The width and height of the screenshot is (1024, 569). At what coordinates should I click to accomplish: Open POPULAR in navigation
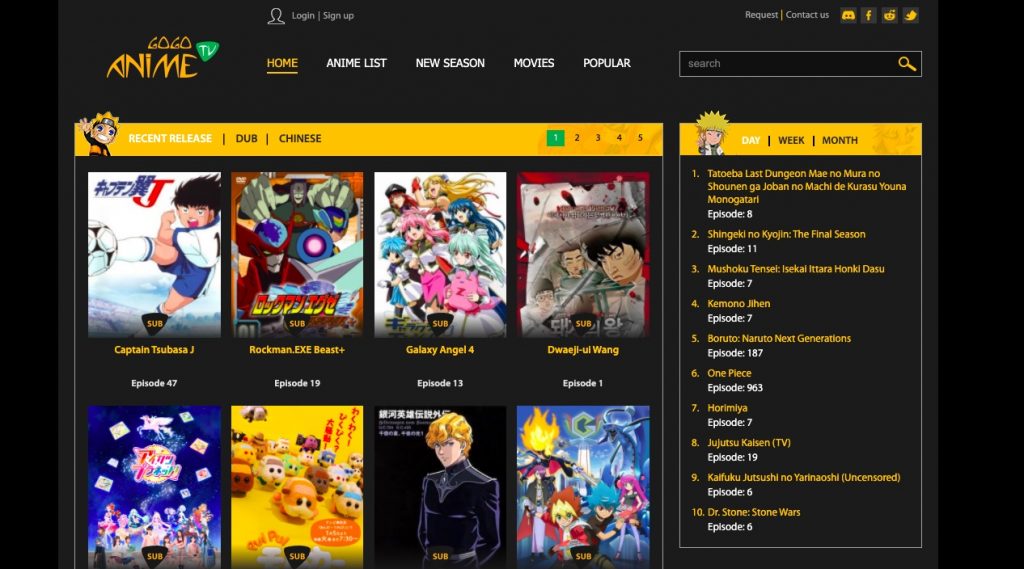pos(607,63)
